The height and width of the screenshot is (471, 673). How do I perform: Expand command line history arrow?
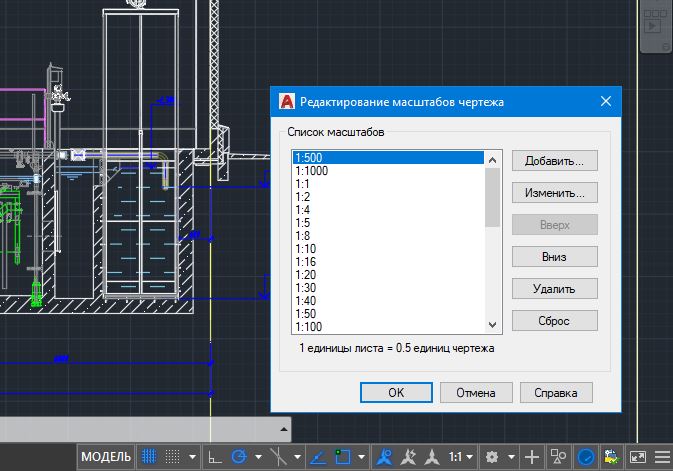(x=284, y=429)
